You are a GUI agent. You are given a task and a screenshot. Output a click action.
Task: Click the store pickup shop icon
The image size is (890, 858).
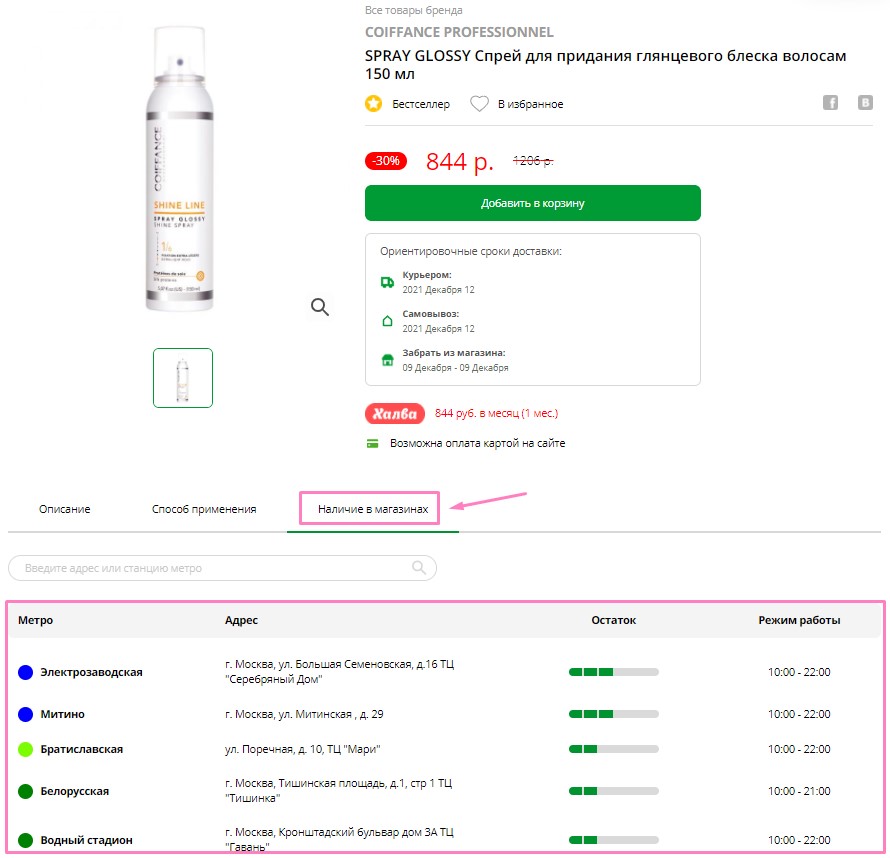point(387,360)
